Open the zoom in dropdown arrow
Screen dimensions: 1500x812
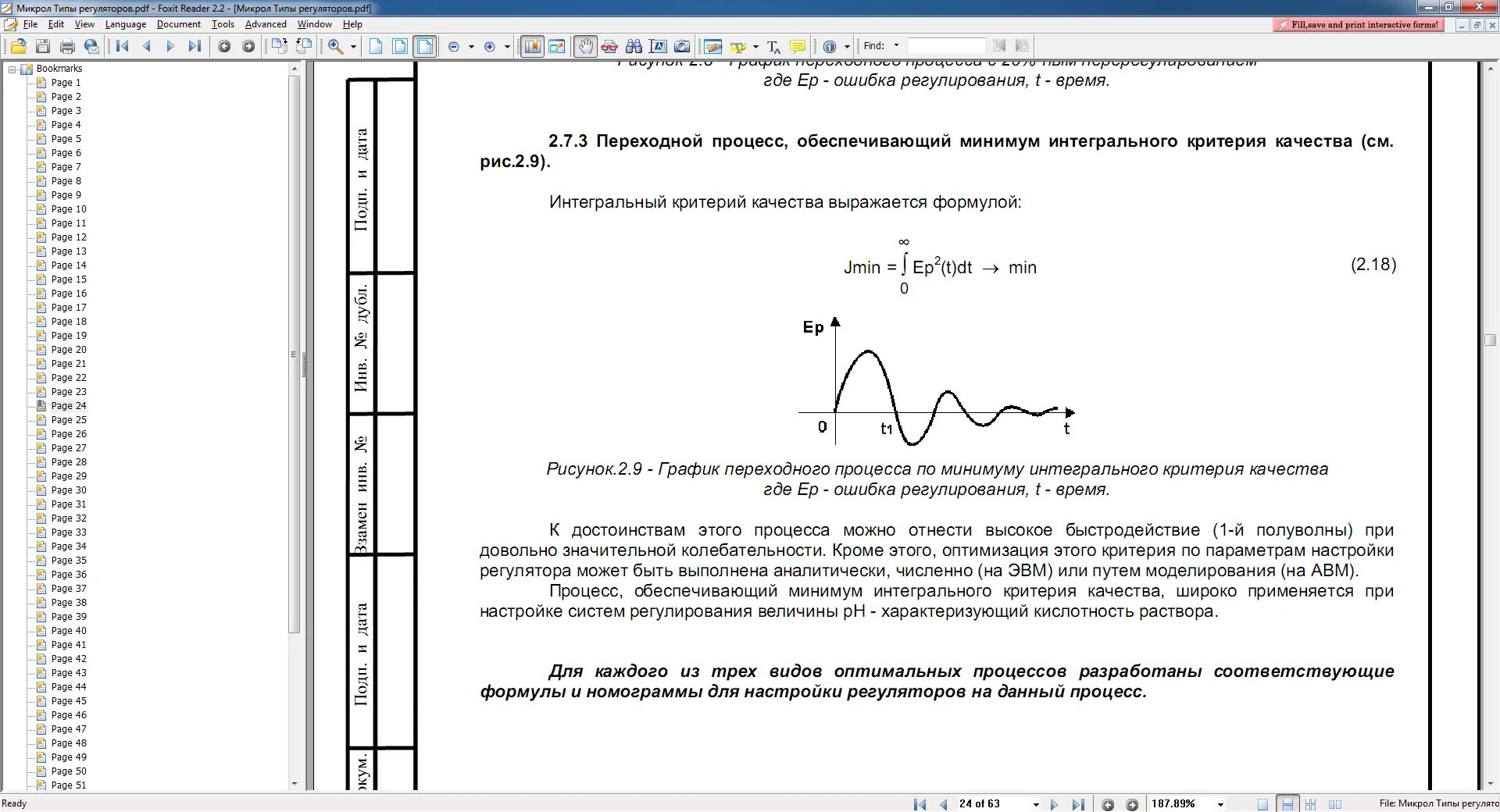coord(507,47)
